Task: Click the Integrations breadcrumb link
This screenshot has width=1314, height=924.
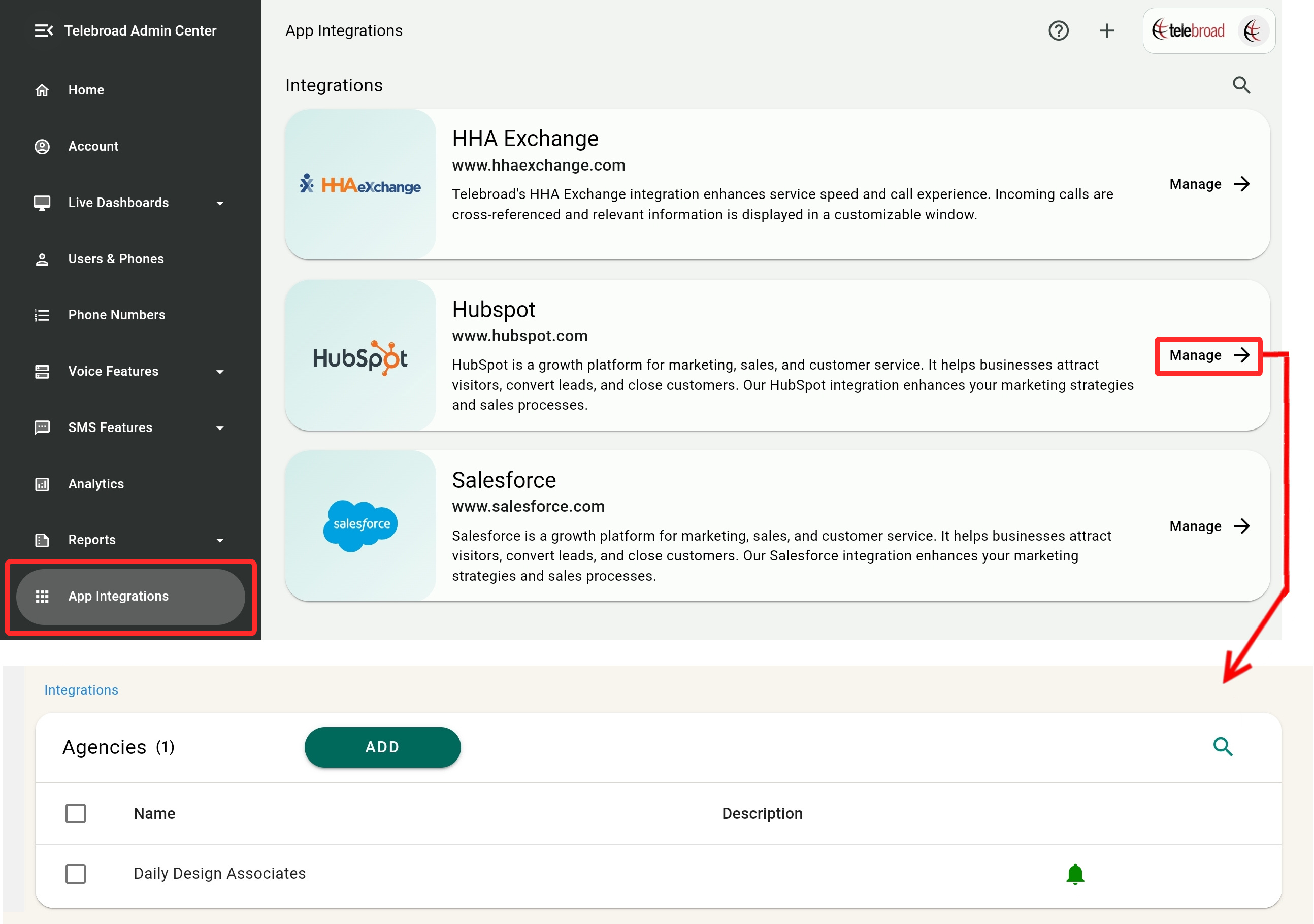Action: coord(81,690)
